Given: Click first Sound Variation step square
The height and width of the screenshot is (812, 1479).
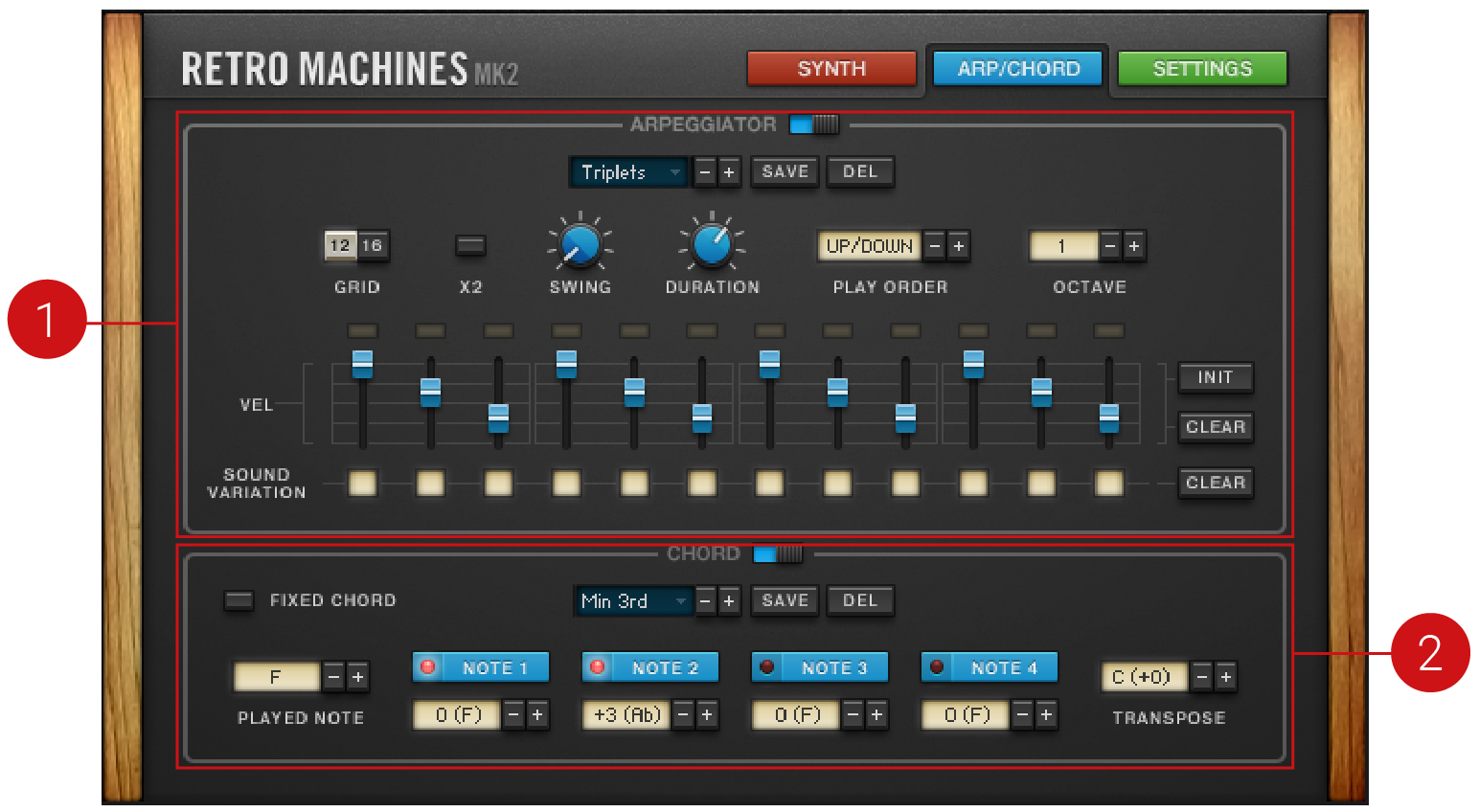Looking at the screenshot, I should (362, 483).
